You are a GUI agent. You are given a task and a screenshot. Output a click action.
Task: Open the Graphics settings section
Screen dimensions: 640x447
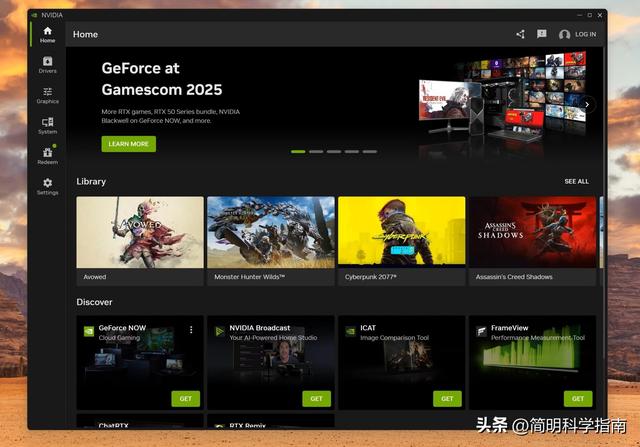[x=47, y=96]
